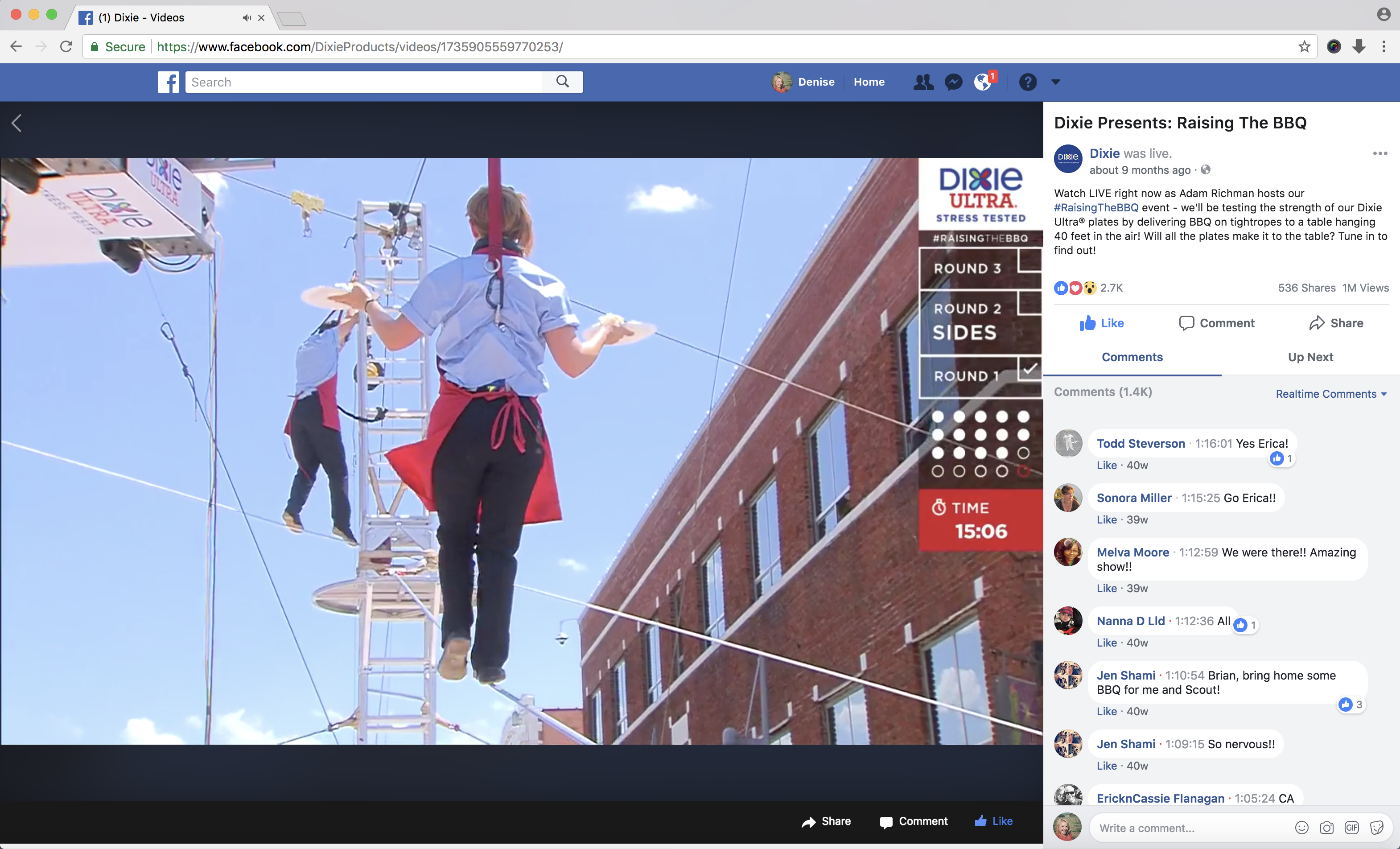Insert an emoji in the comment box
The image size is (1400, 849).
tap(1302, 828)
